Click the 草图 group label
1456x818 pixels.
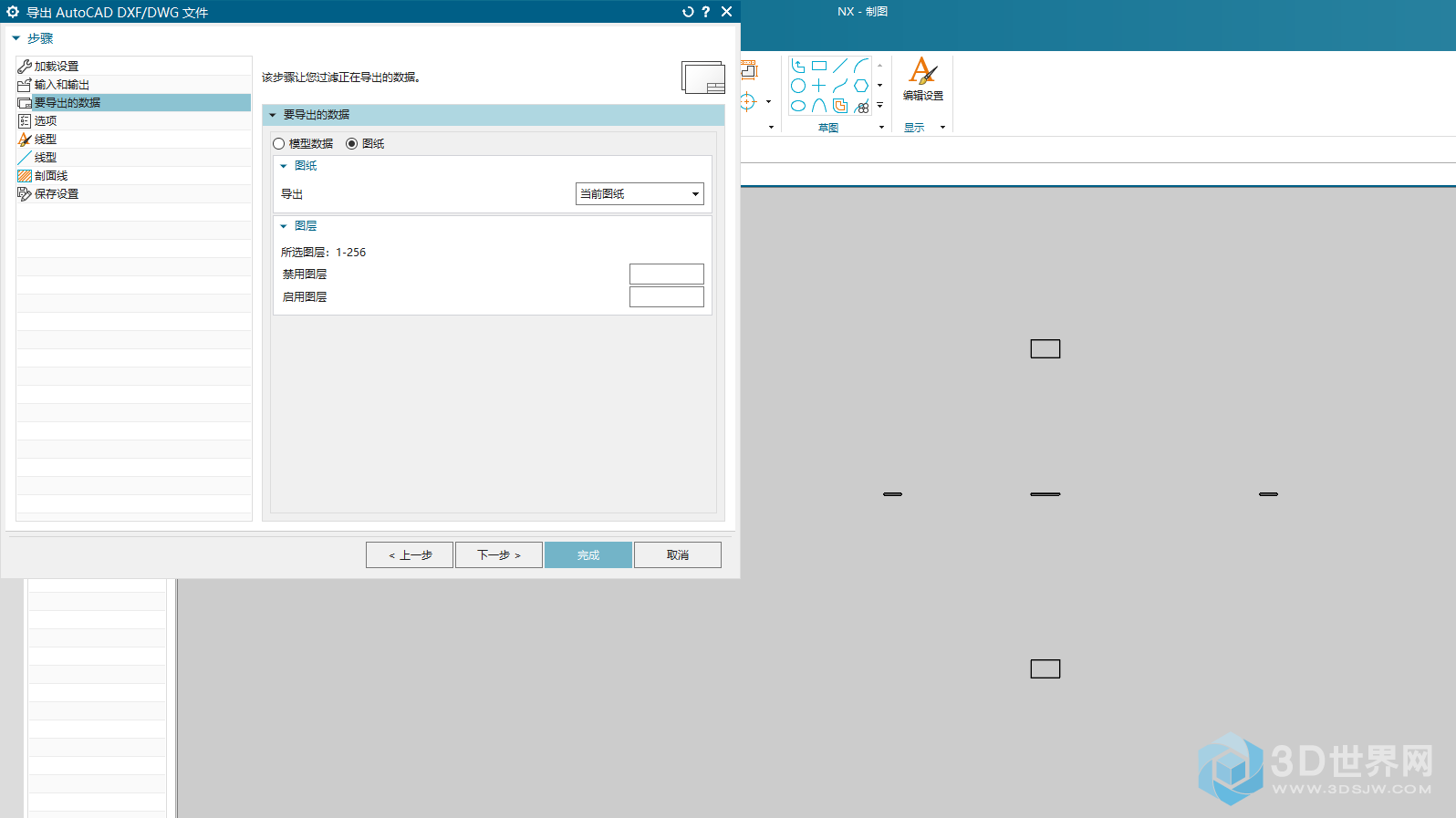(x=828, y=128)
